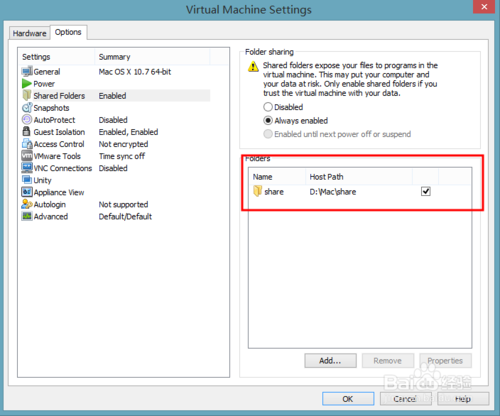Select the Unity label
The image size is (500, 416).
(42, 180)
